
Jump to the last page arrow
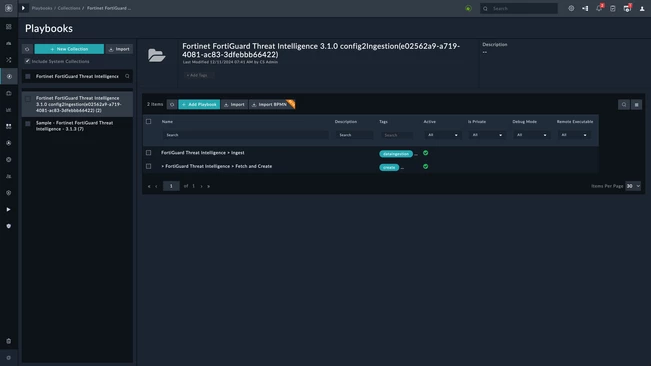[x=208, y=186]
